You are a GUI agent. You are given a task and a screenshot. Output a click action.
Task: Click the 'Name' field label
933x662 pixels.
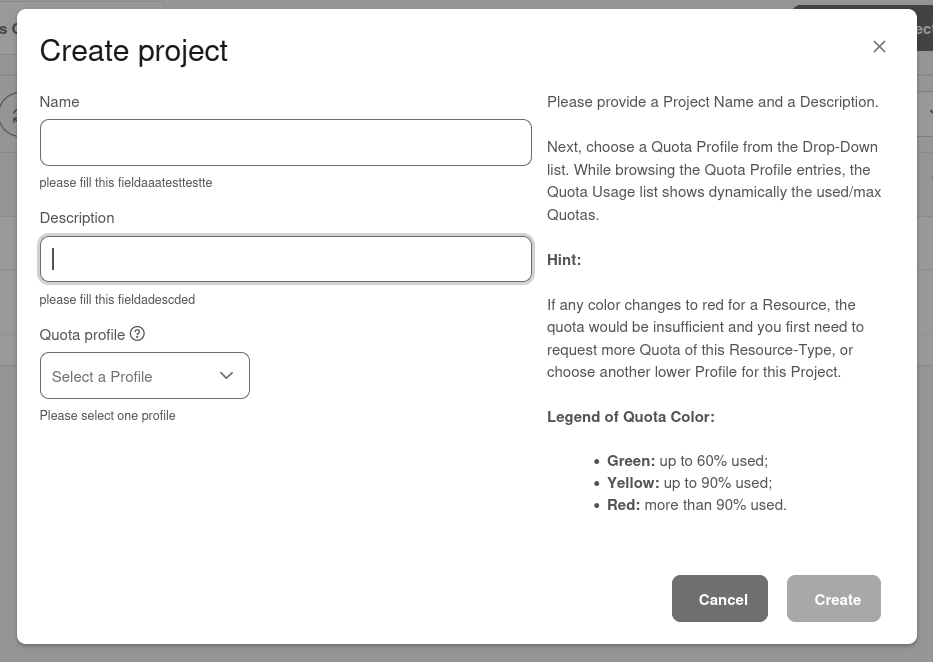pos(59,102)
